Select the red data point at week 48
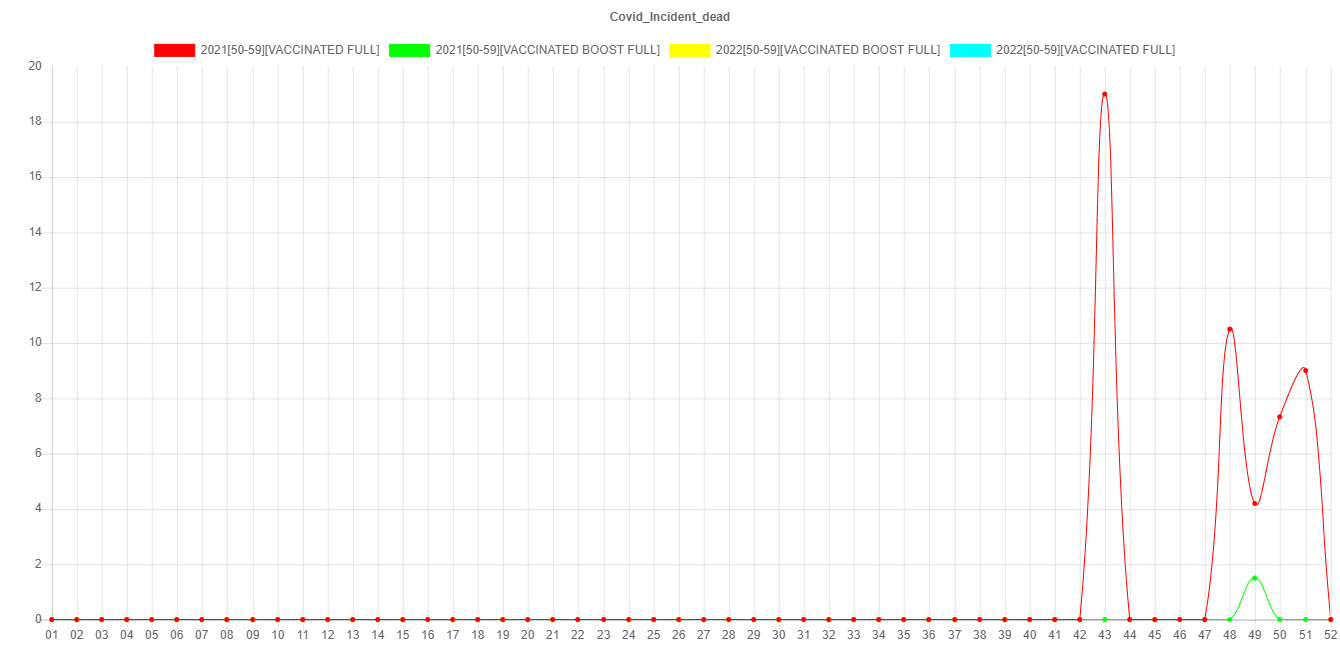This screenshot has height=670, width=1340. 1230,329
